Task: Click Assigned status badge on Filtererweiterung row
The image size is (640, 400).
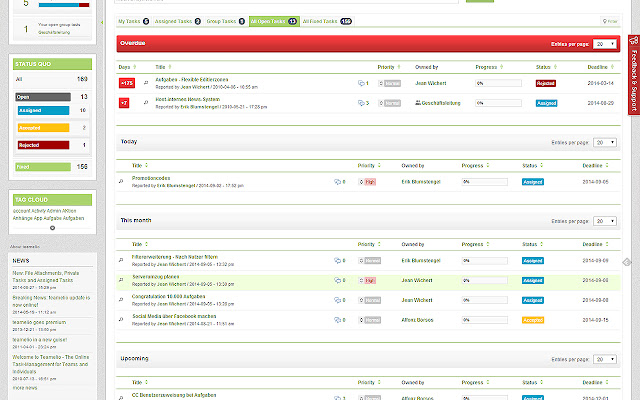Action: tap(532, 262)
